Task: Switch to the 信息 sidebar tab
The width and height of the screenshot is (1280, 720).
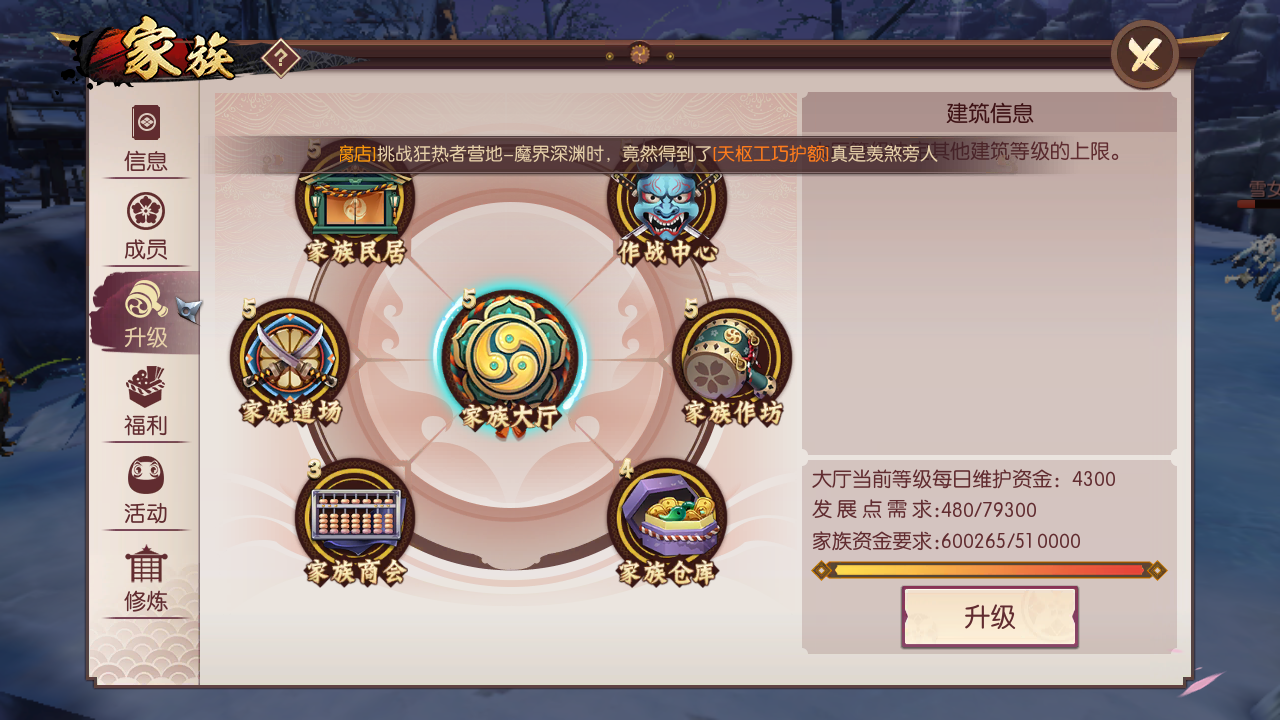Action: pyautogui.click(x=145, y=138)
